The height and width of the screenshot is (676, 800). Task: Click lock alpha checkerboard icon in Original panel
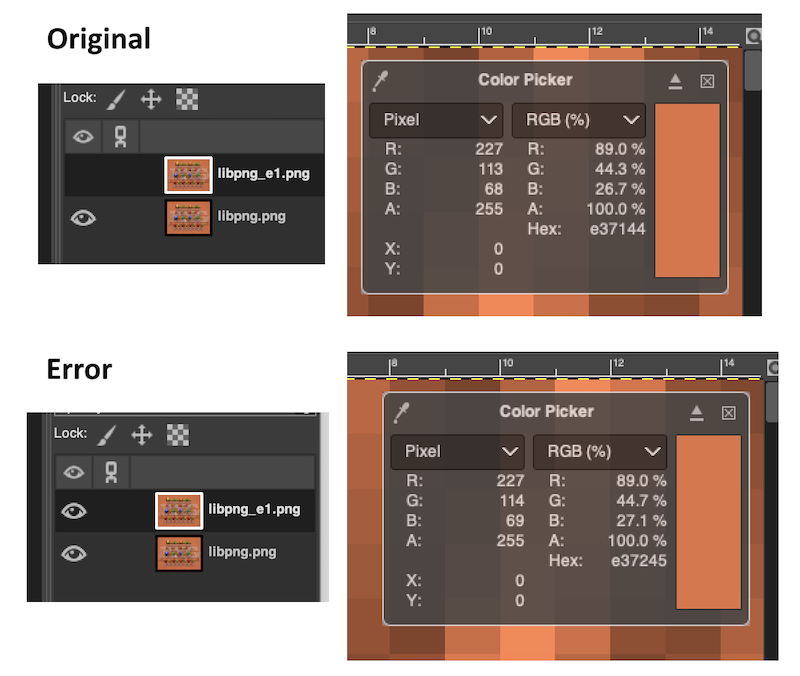(186, 99)
